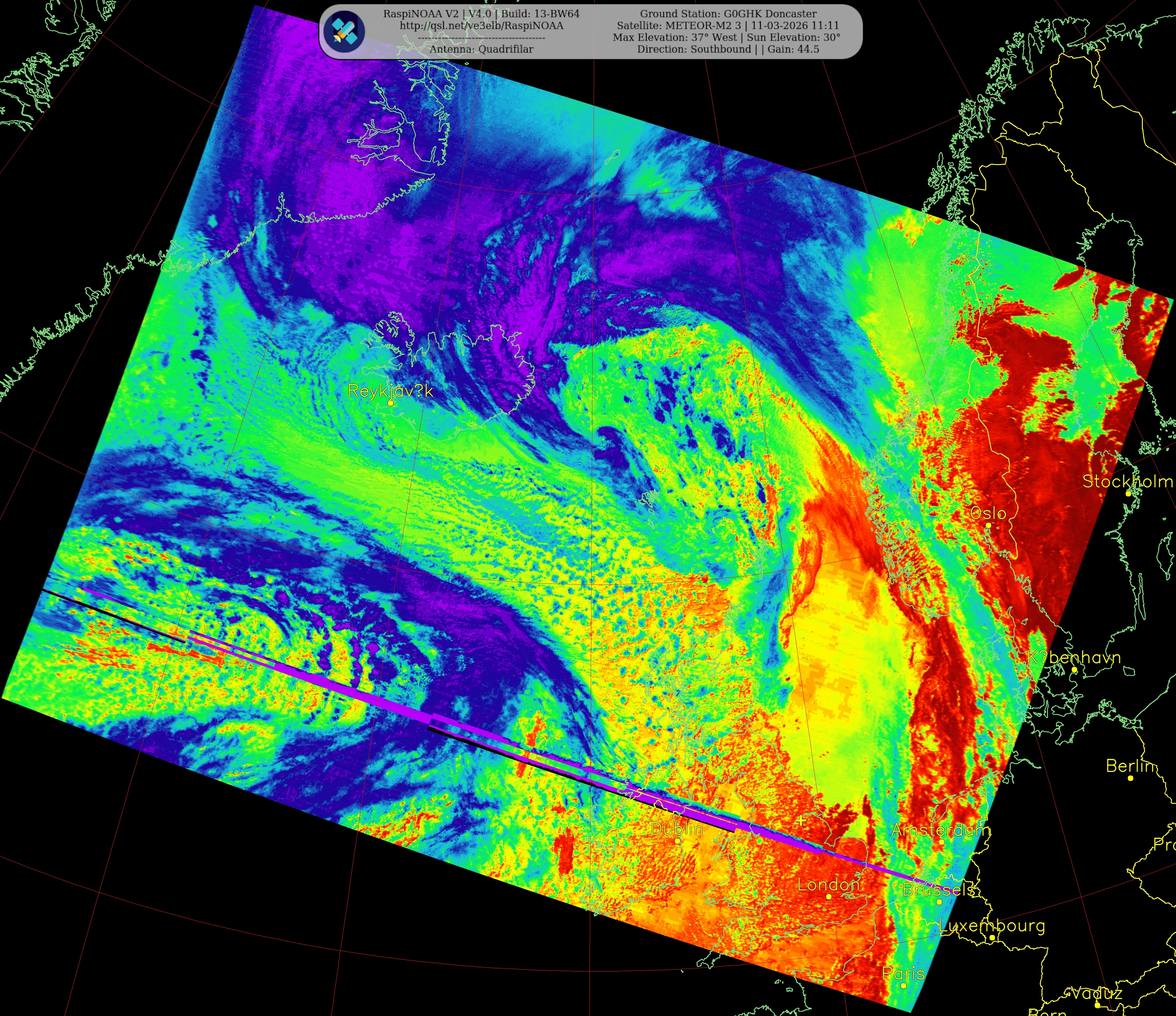The height and width of the screenshot is (1016, 1176).
Task: Click the Satellite METEOR-M2 3 info line
Action: click(x=728, y=25)
